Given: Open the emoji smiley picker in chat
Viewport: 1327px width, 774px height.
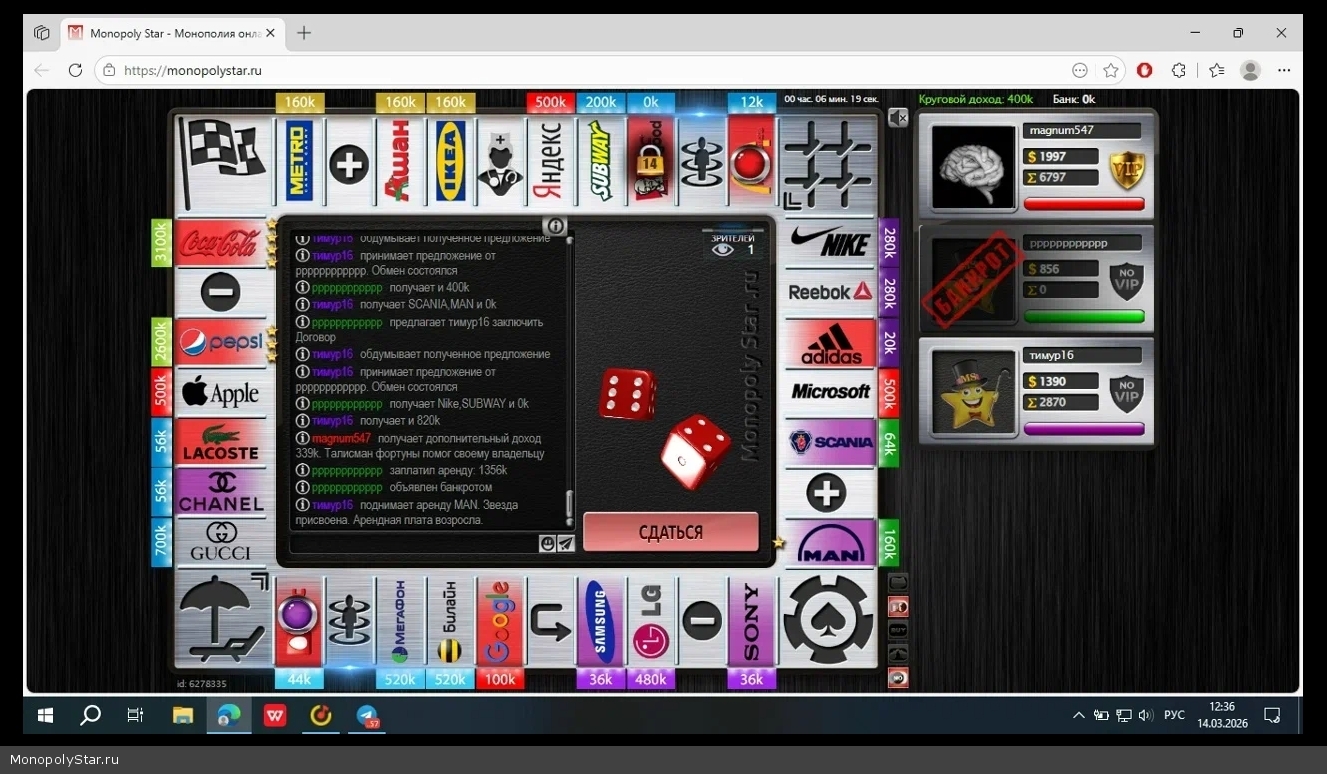Looking at the screenshot, I should 547,544.
